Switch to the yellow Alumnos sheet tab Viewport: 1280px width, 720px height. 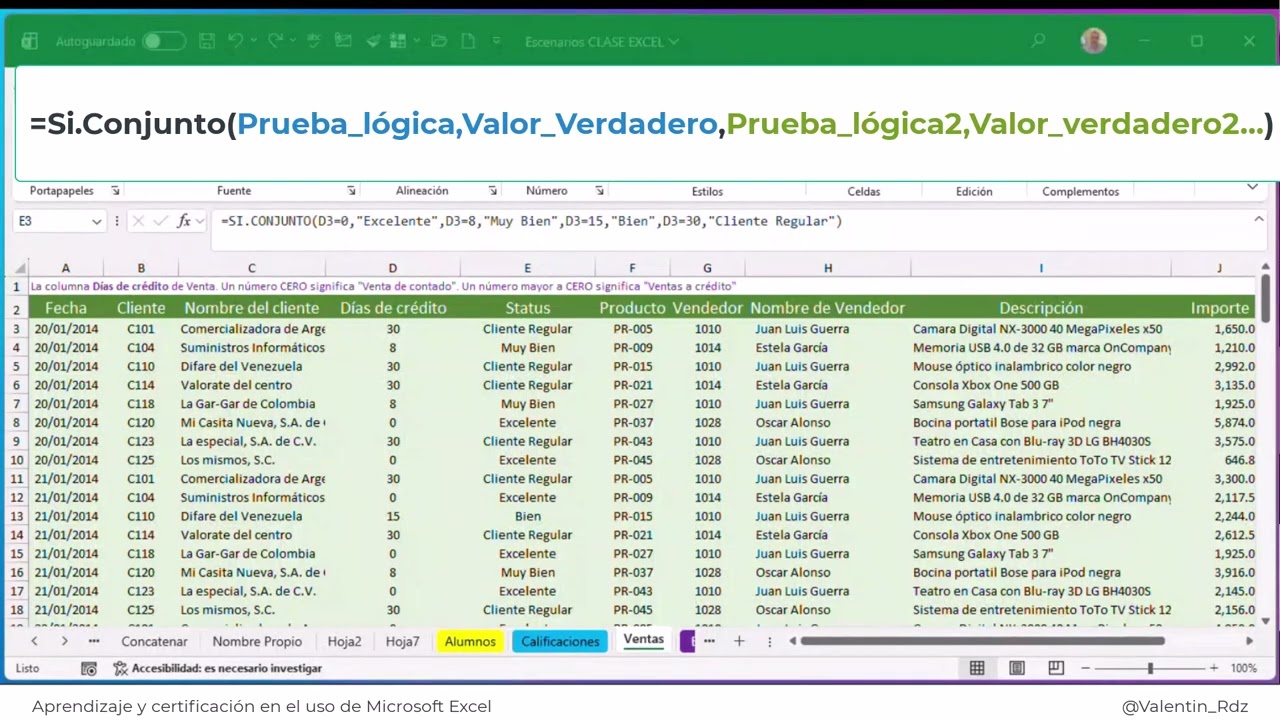click(470, 642)
